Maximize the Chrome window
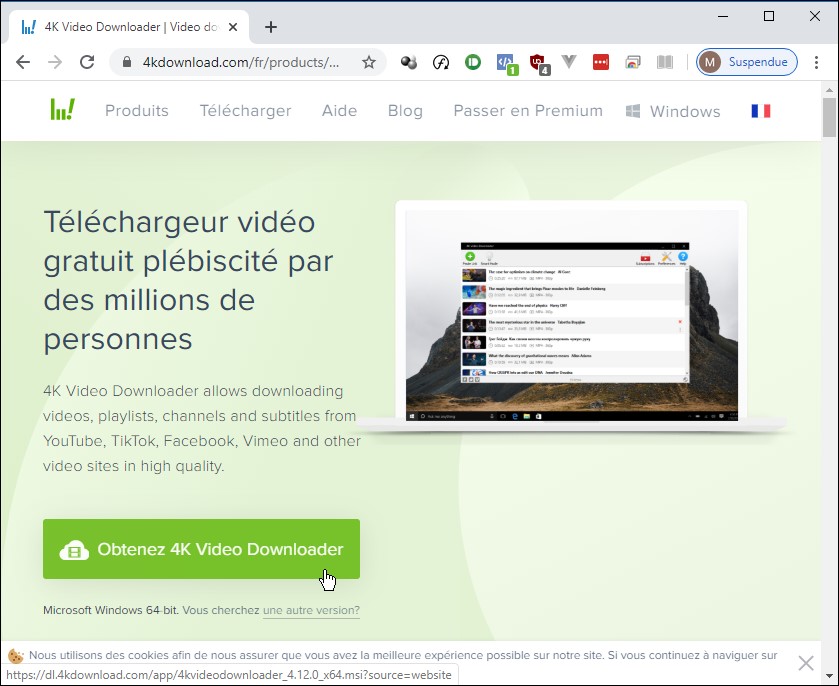The width and height of the screenshot is (839, 686). [x=769, y=16]
